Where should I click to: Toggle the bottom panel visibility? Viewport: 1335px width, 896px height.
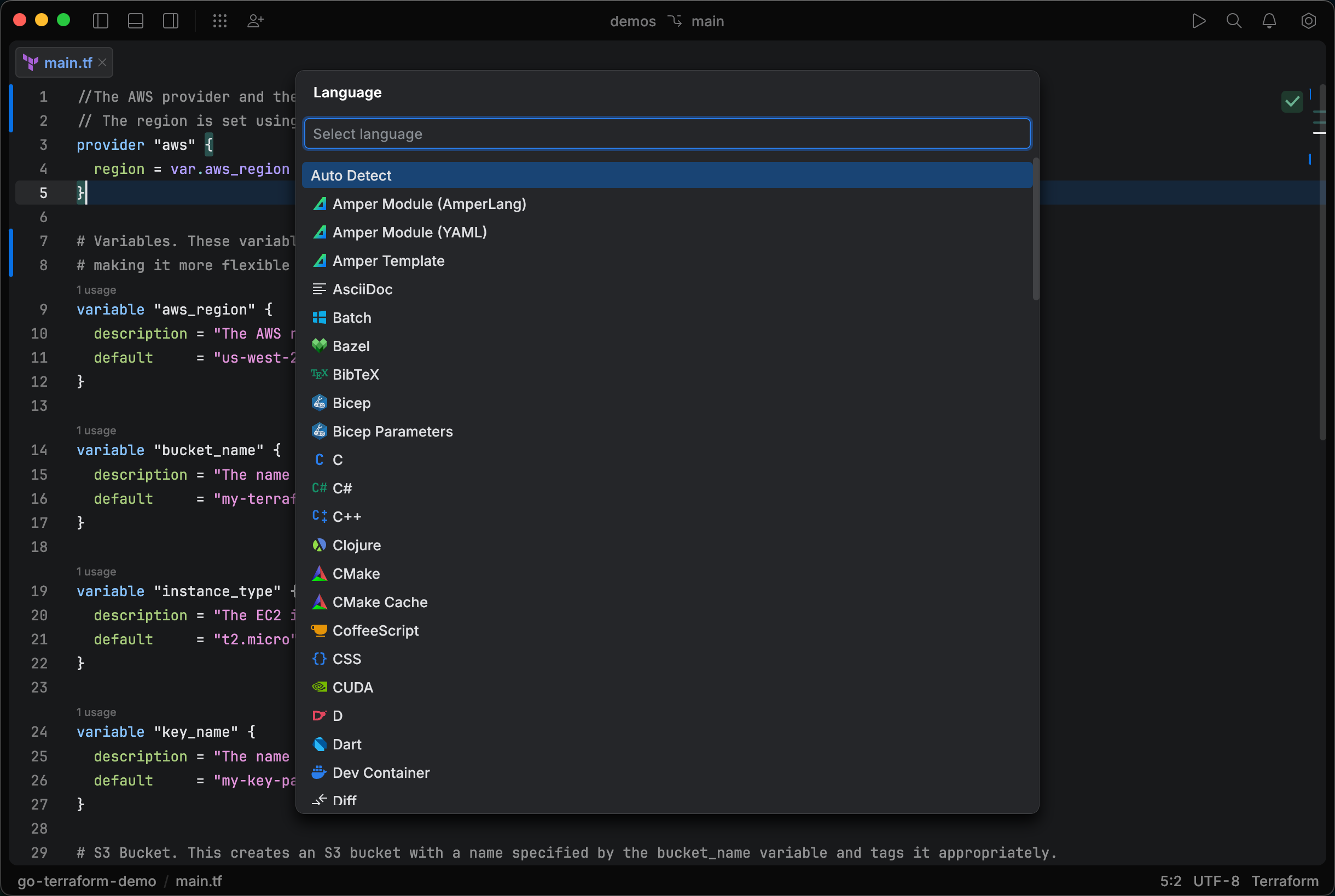tap(136, 21)
